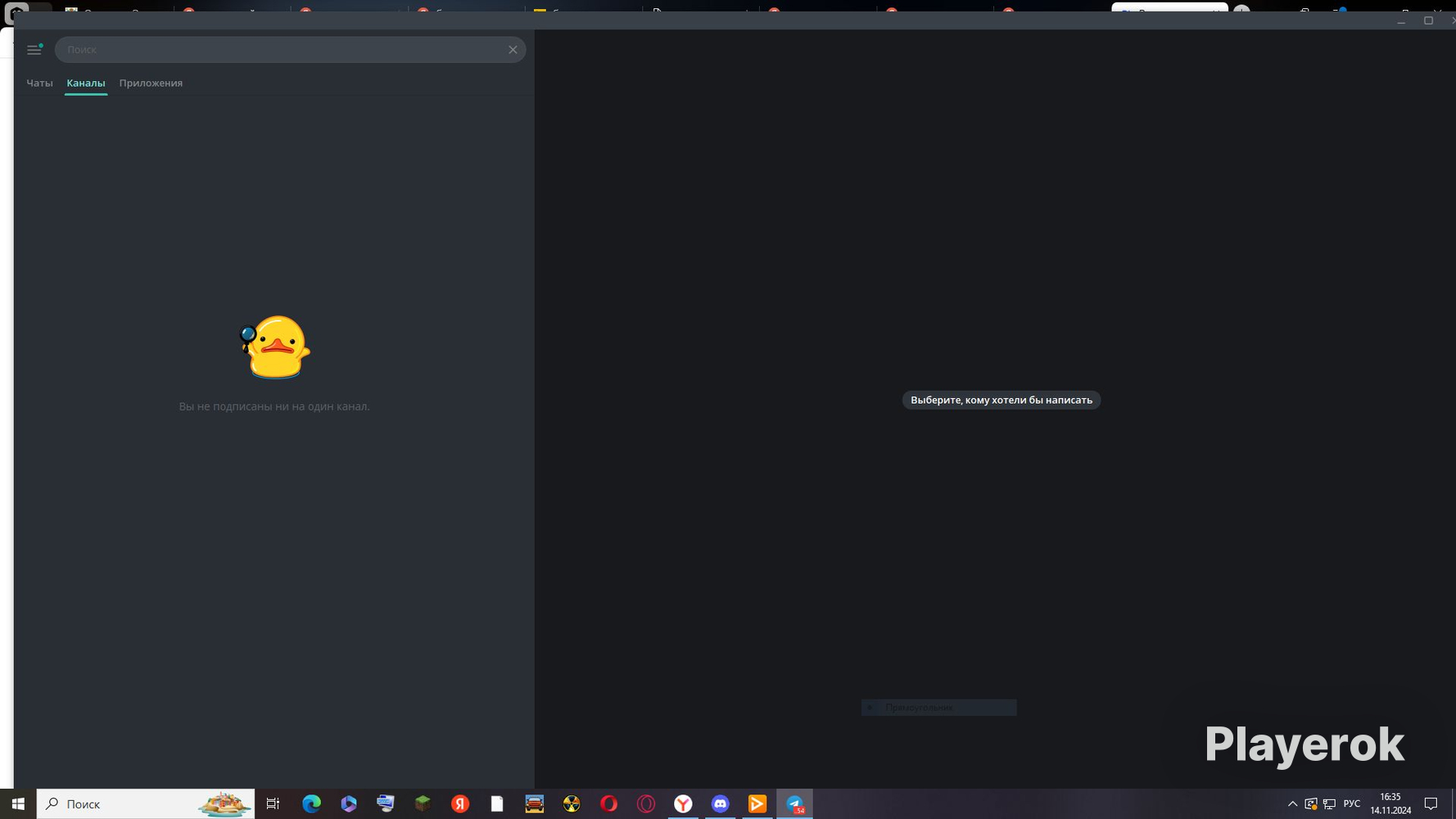Clear the Telegram search field with X
Screen dimensions: 1456x819
513,50
